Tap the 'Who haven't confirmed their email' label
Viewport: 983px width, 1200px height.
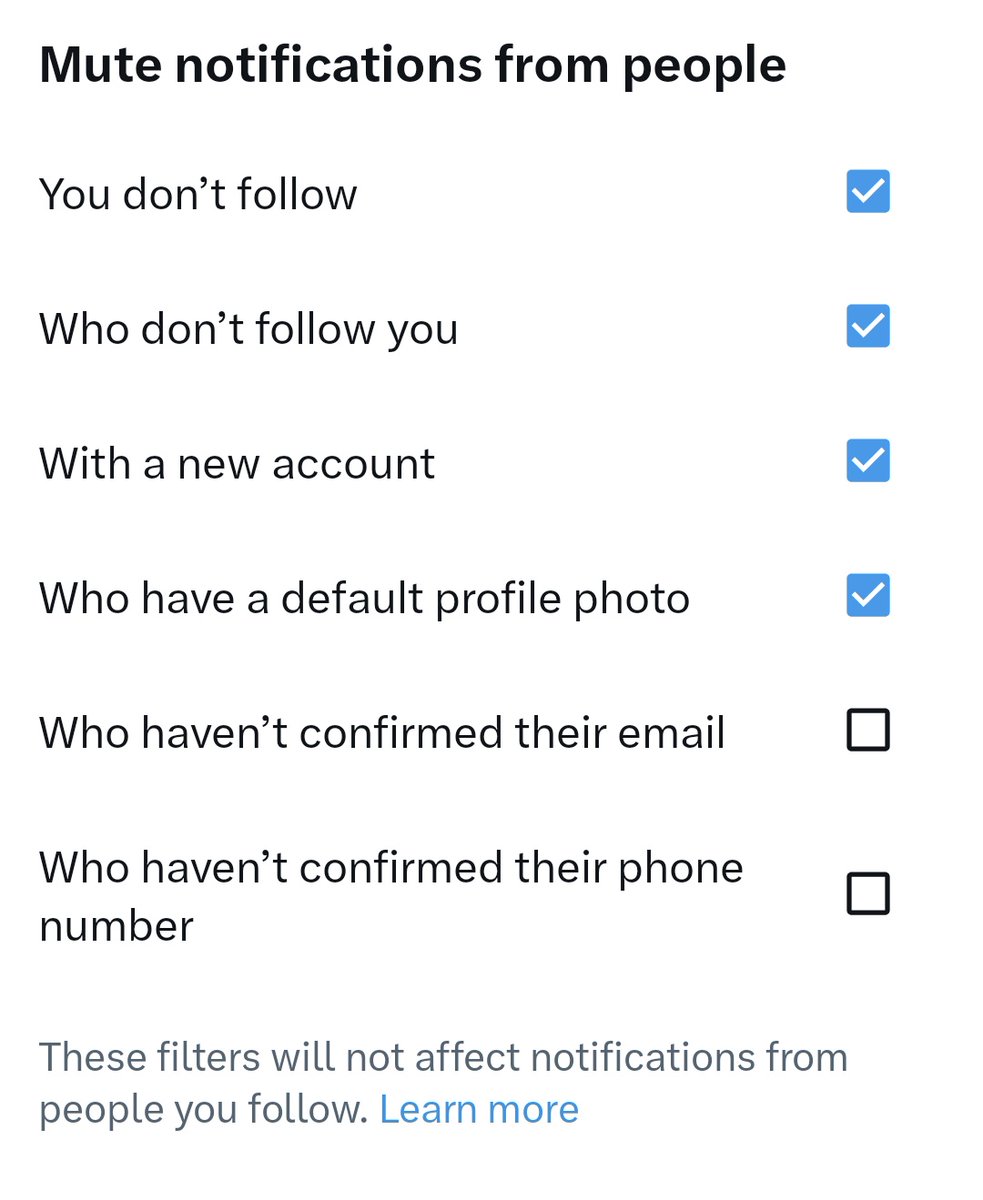382,733
